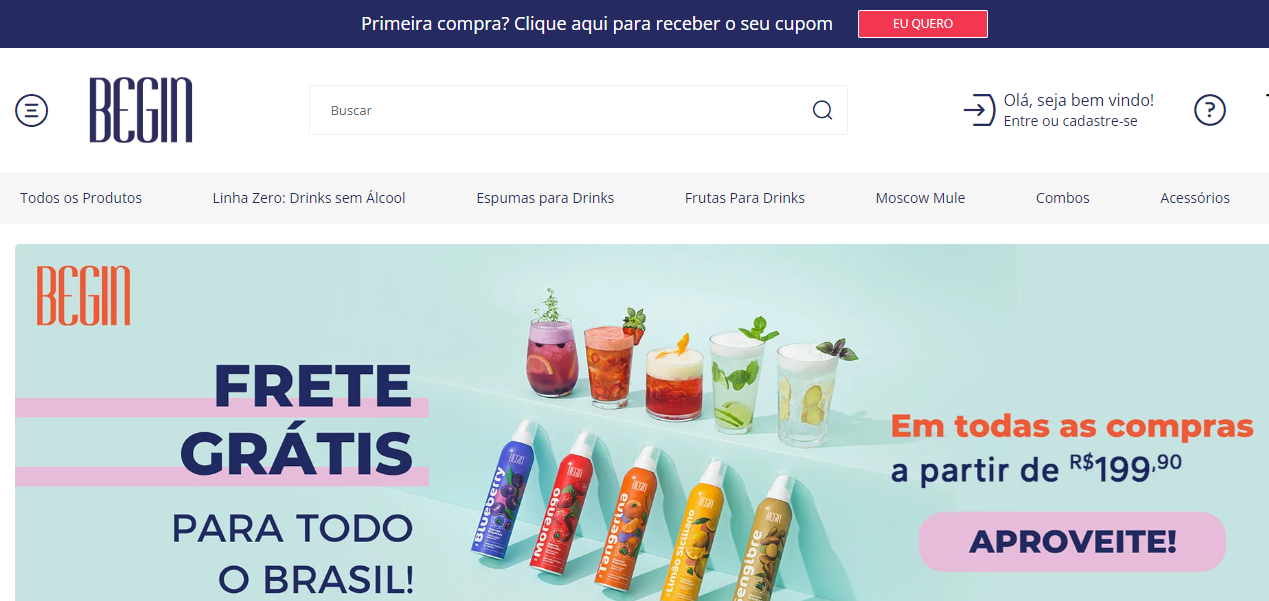Open the Moscow Mule category

[x=920, y=198]
